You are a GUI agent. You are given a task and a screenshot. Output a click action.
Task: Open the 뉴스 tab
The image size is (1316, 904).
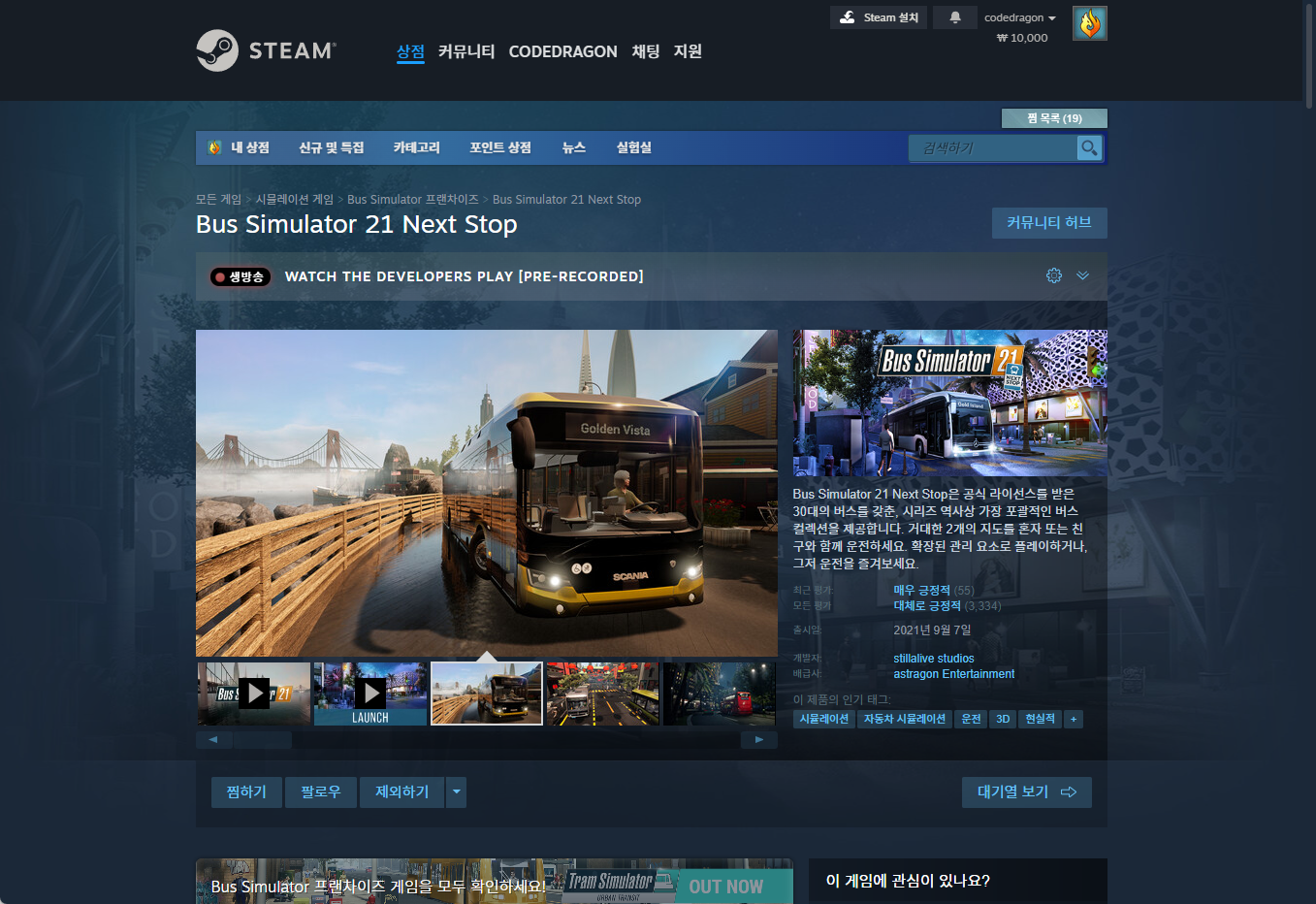coord(574,147)
